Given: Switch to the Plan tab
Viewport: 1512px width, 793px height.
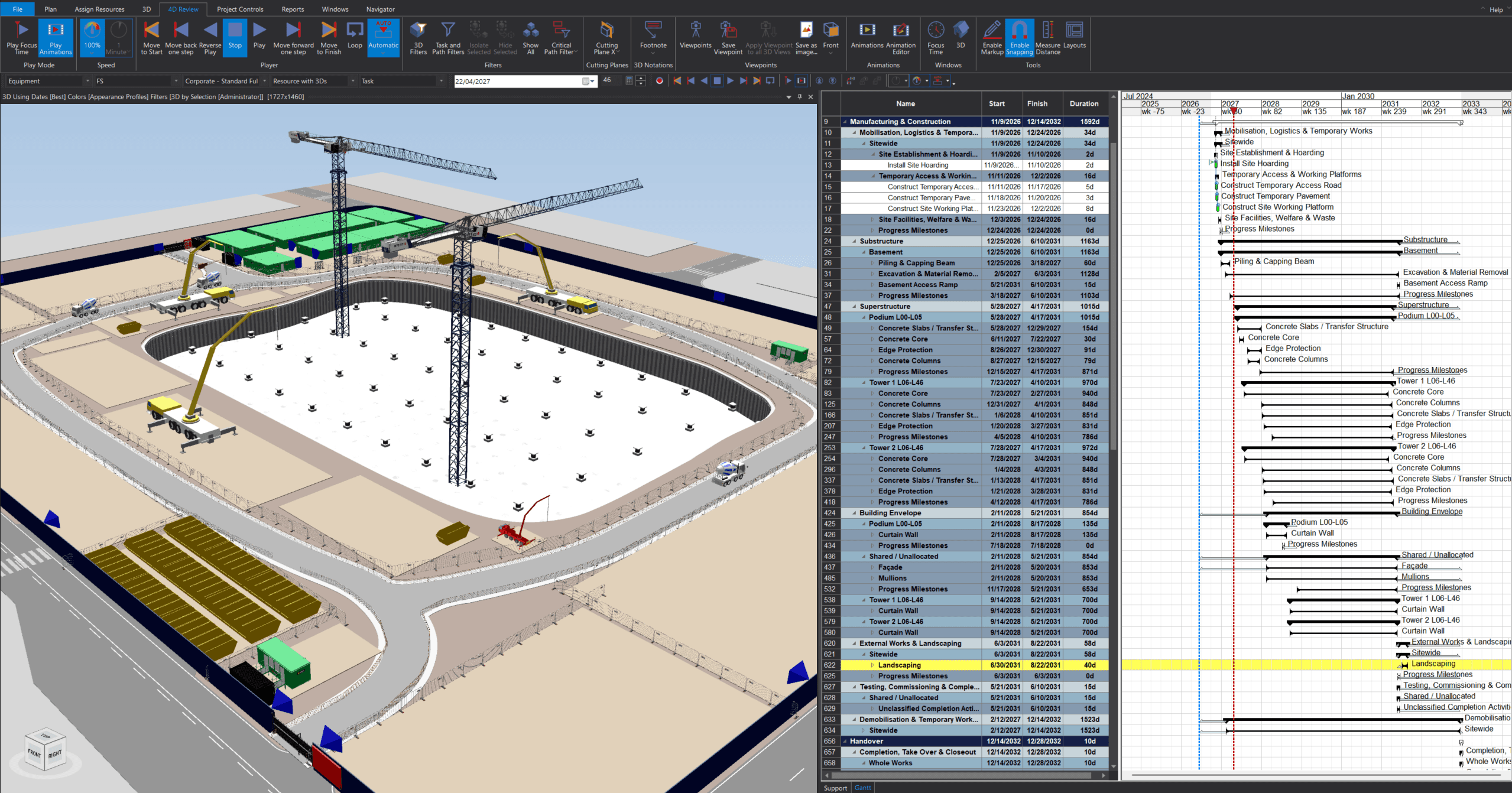Looking at the screenshot, I should click(x=51, y=9).
